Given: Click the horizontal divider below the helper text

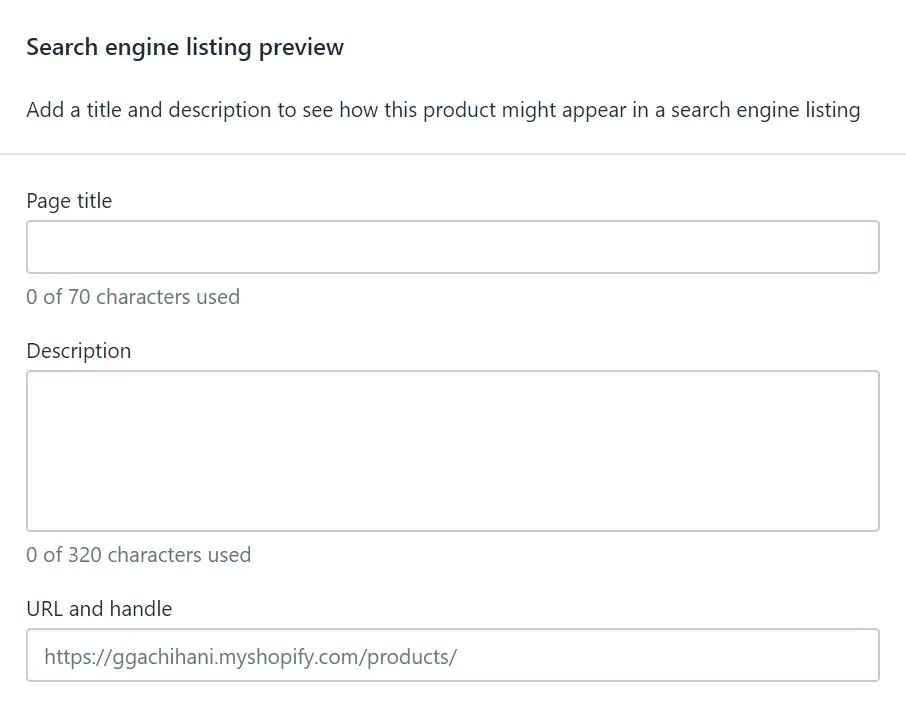Looking at the screenshot, I should [x=452, y=154].
